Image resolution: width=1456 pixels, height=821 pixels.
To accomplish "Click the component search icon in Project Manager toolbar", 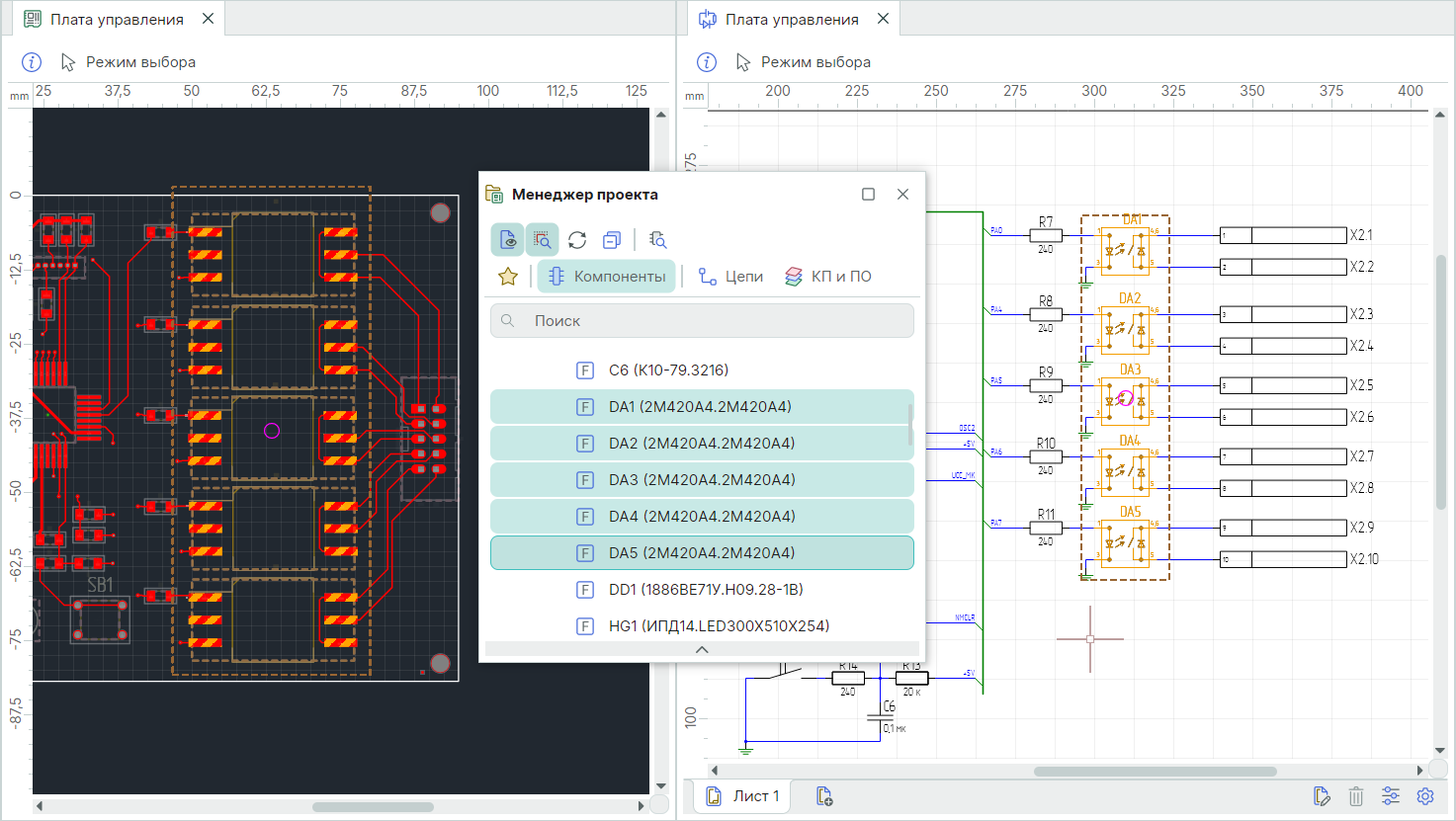I will pos(657,240).
